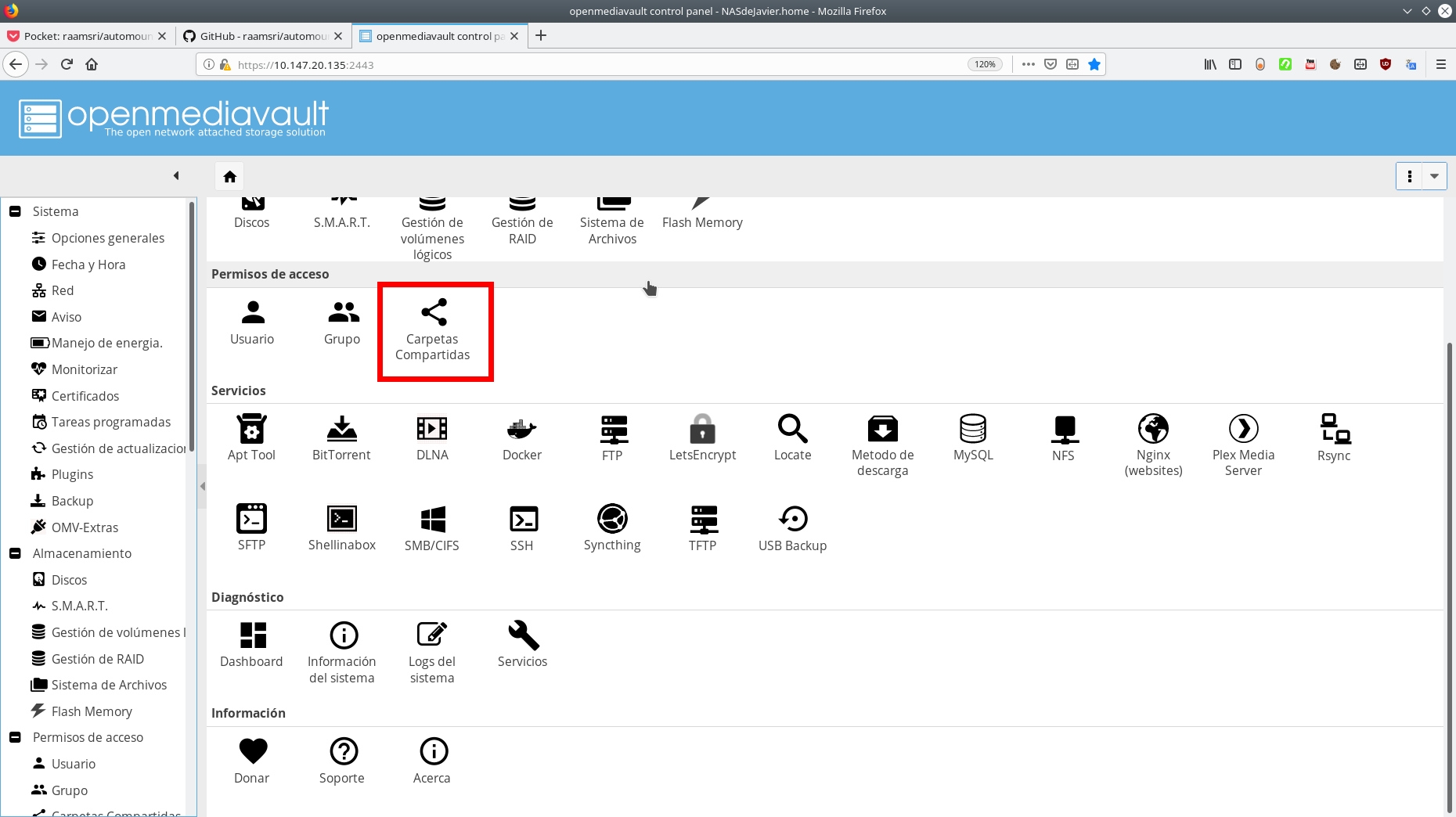Viewport: 1456px width, 817px height.
Task: Bookmark star in the address bar
Action: 1094,64
